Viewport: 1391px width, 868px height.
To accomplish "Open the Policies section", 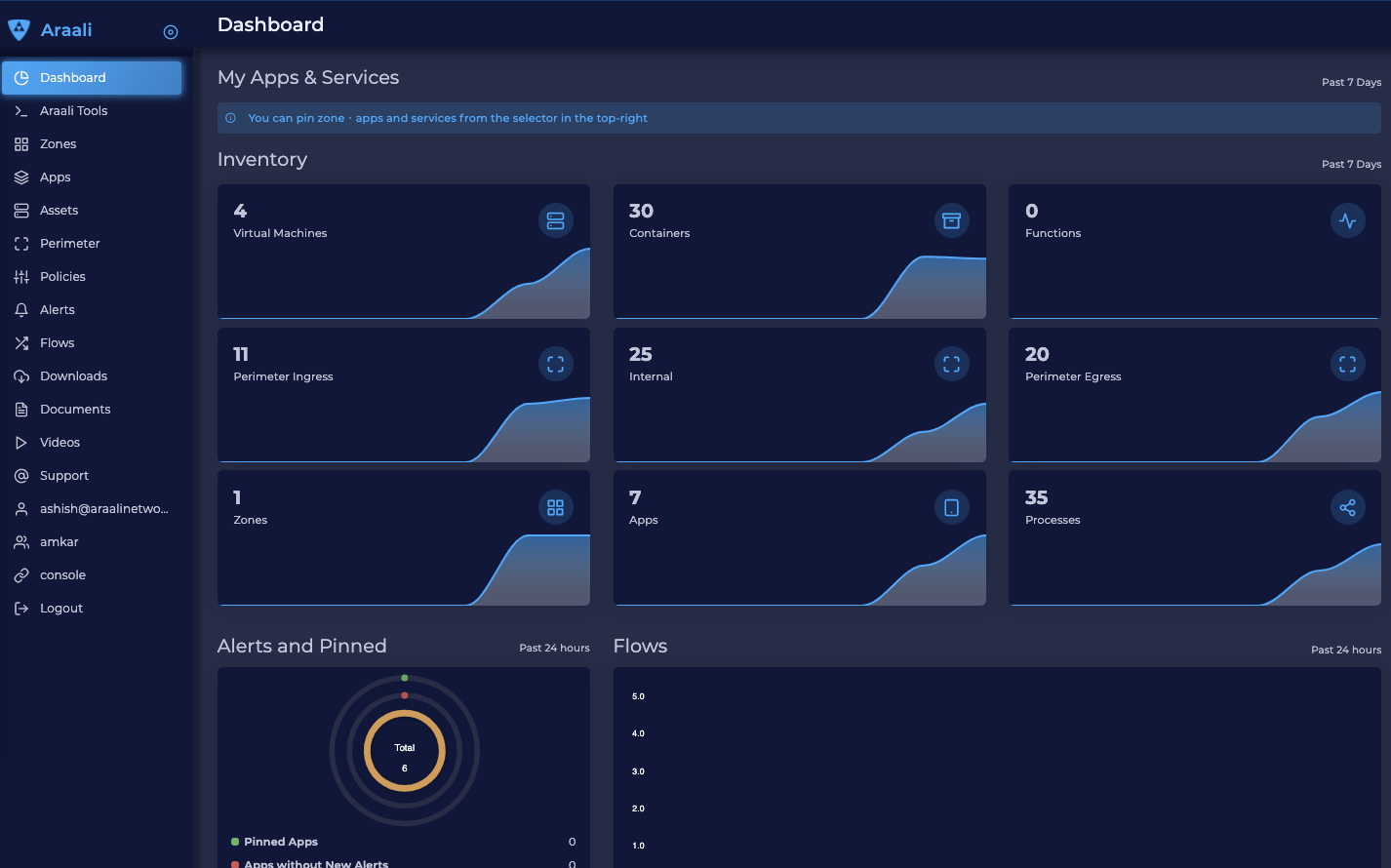I will coord(92,277).
